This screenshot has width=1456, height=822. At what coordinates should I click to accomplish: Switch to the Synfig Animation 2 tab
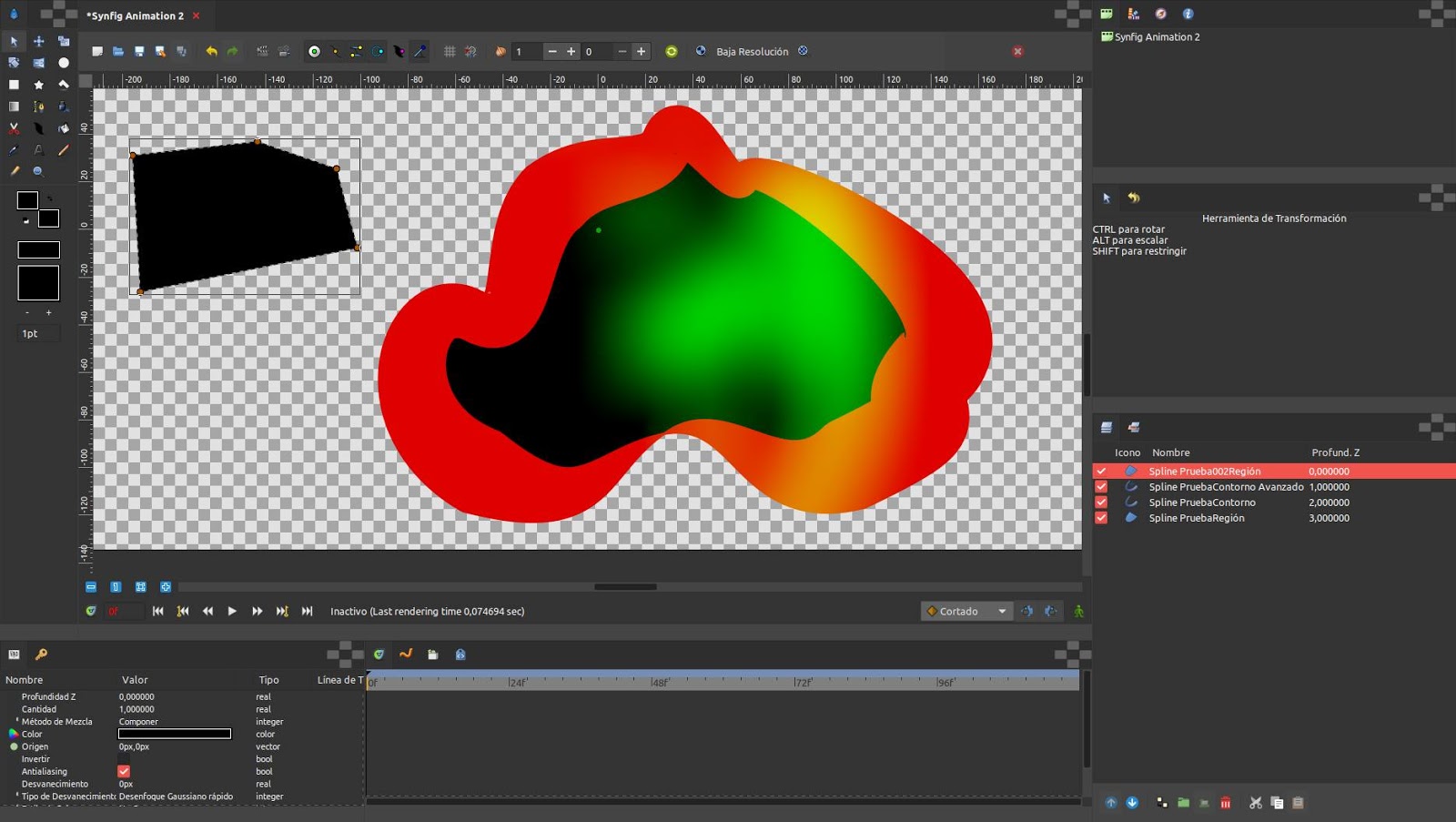pos(136,15)
